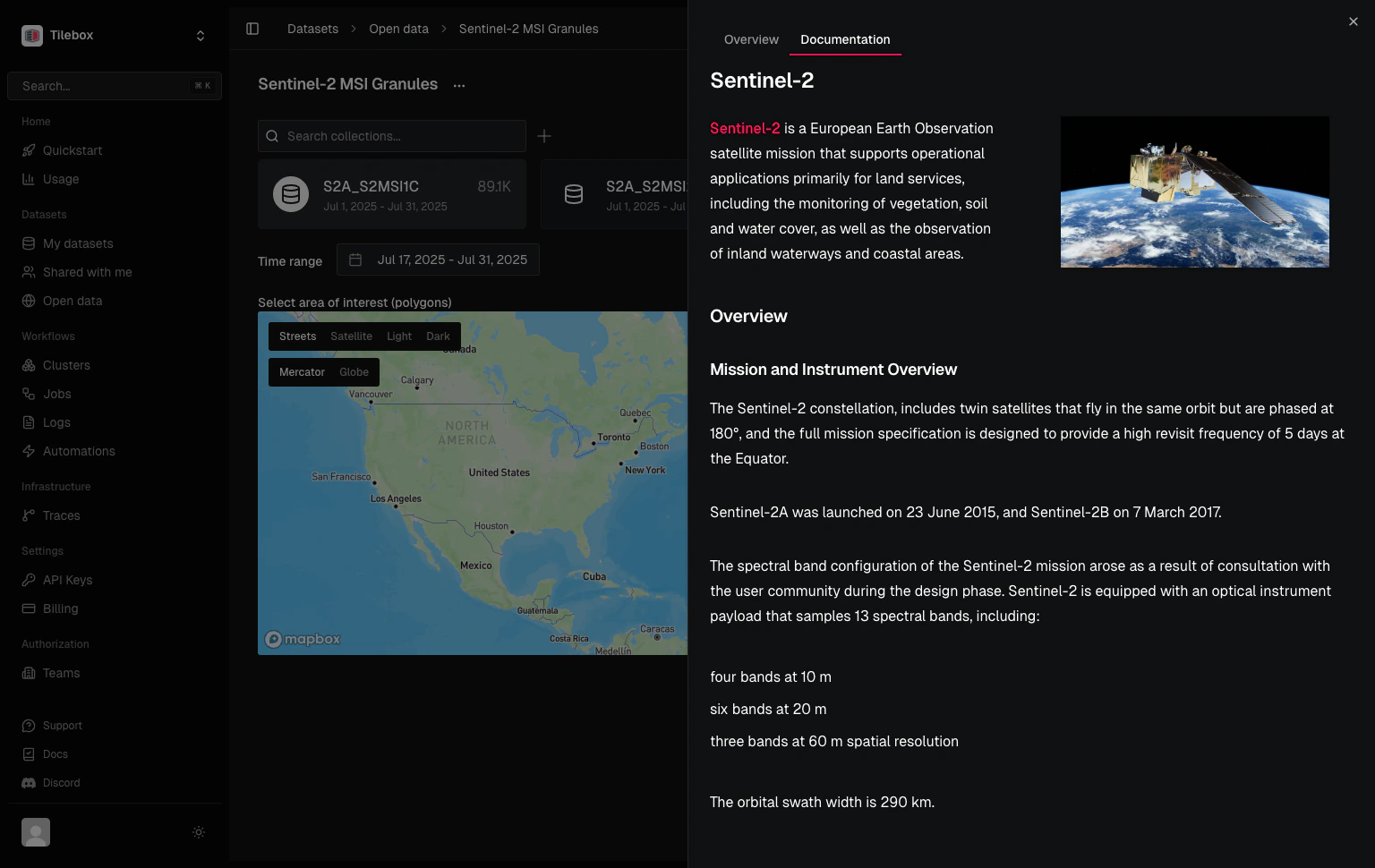Select the S2A_S2MSI1C collection card
The image size is (1375, 868).
pyautogui.click(x=392, y=194)
